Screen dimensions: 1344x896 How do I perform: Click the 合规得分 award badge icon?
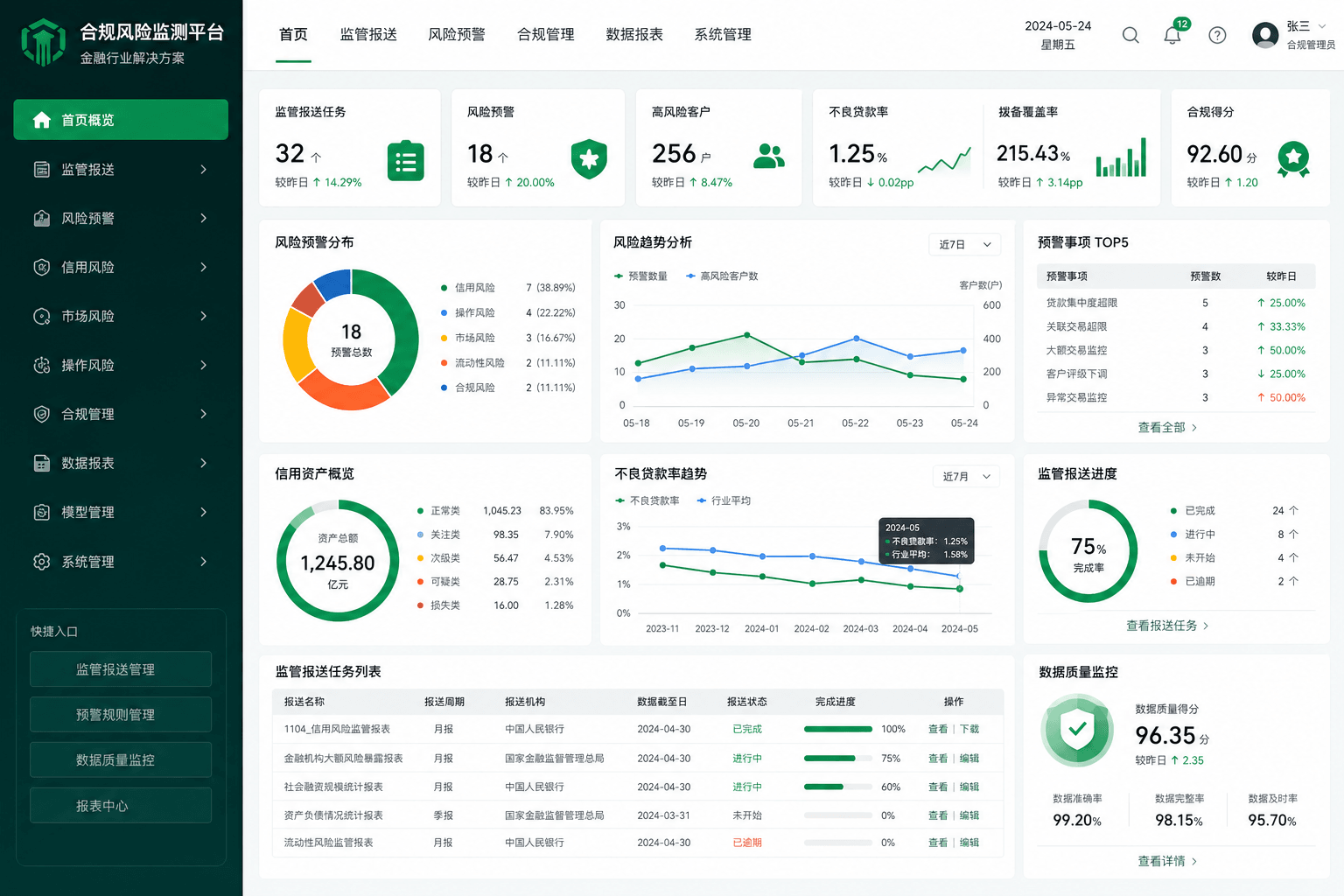click(1293, 160)
